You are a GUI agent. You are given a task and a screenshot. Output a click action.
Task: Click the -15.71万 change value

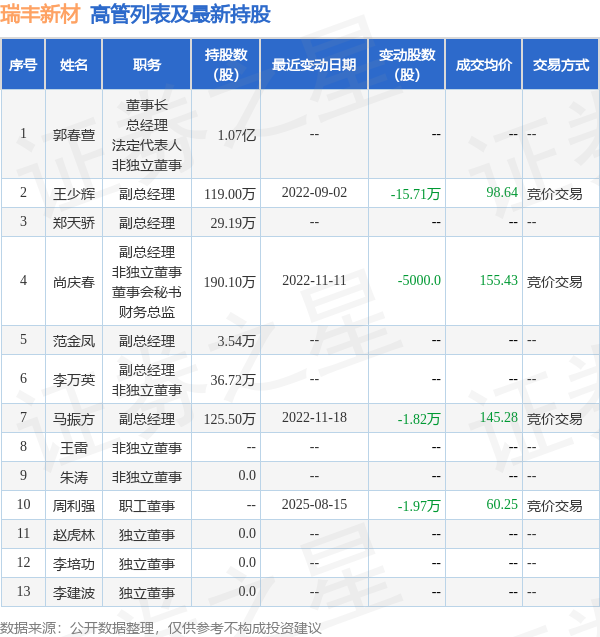tap(416, 193)
